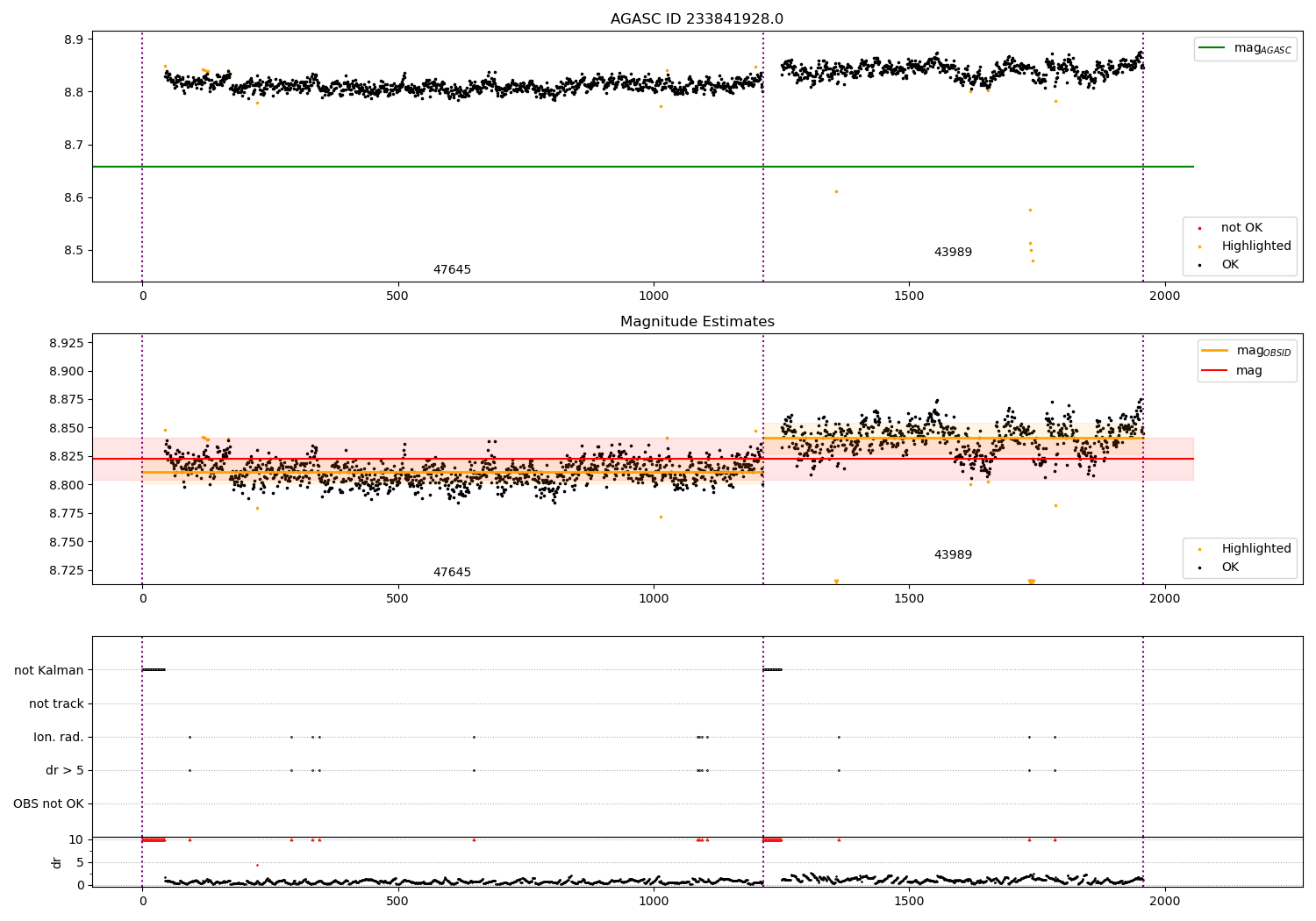Screen dimensions: 1316x921
Task: Click the plot title AGASC ID 233841928.0
Action: (x=697, y=19)
